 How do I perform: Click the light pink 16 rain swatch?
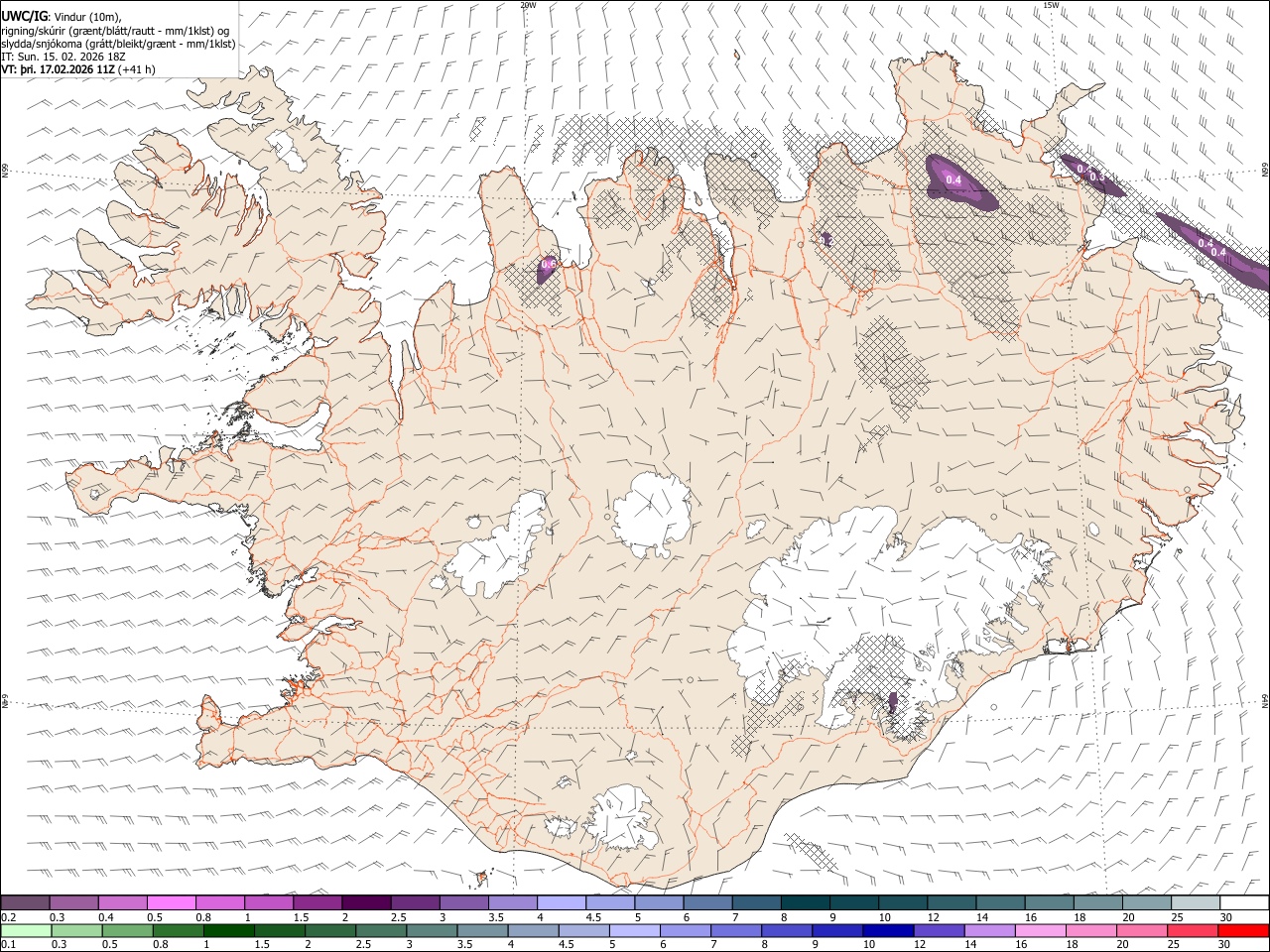(1042, 930)
